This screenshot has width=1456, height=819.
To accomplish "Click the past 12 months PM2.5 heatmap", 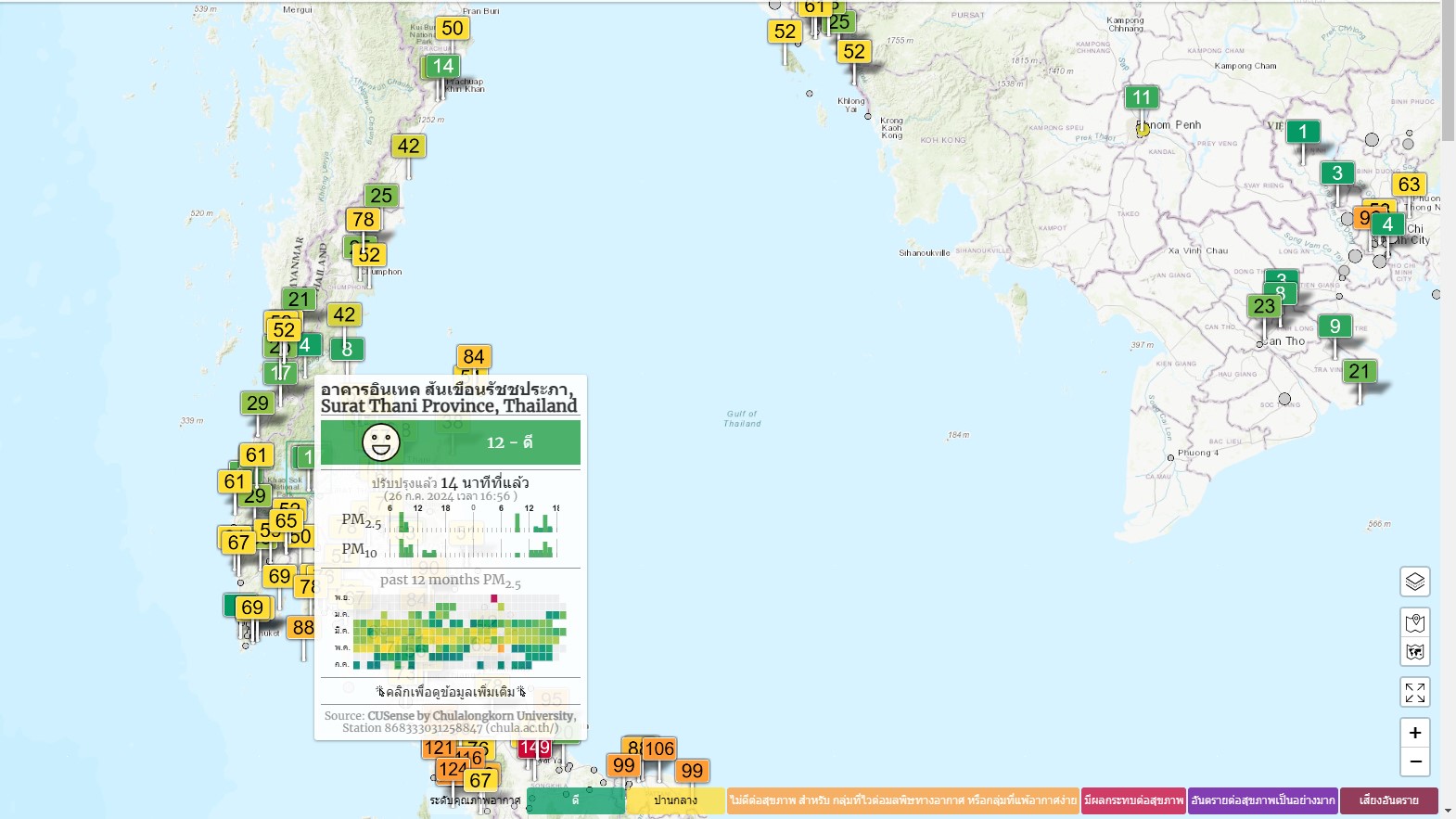I will pos(451,632).
